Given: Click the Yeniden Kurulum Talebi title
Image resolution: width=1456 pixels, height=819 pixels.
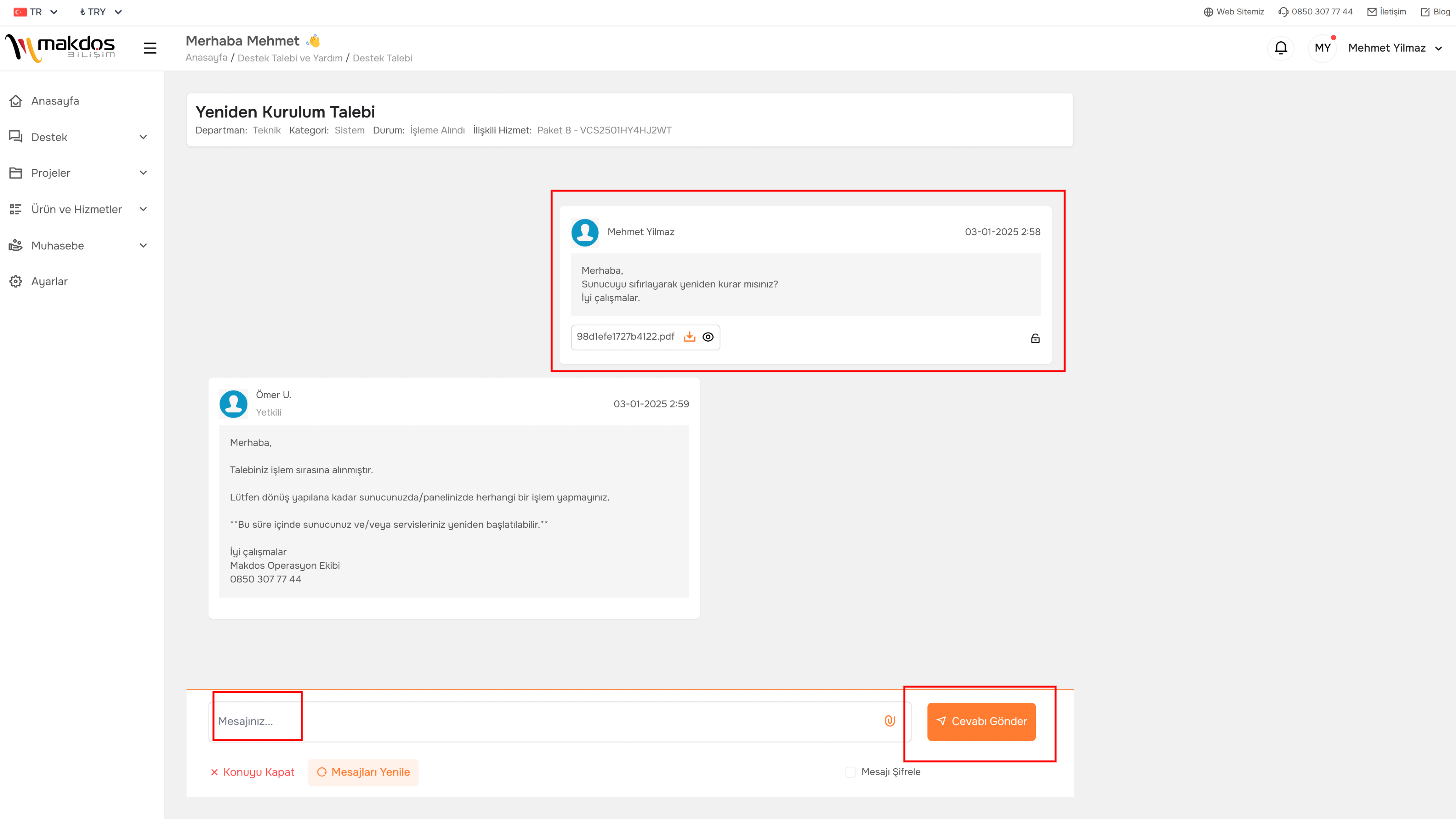Looking at the screenshot, I should point(285,112).
